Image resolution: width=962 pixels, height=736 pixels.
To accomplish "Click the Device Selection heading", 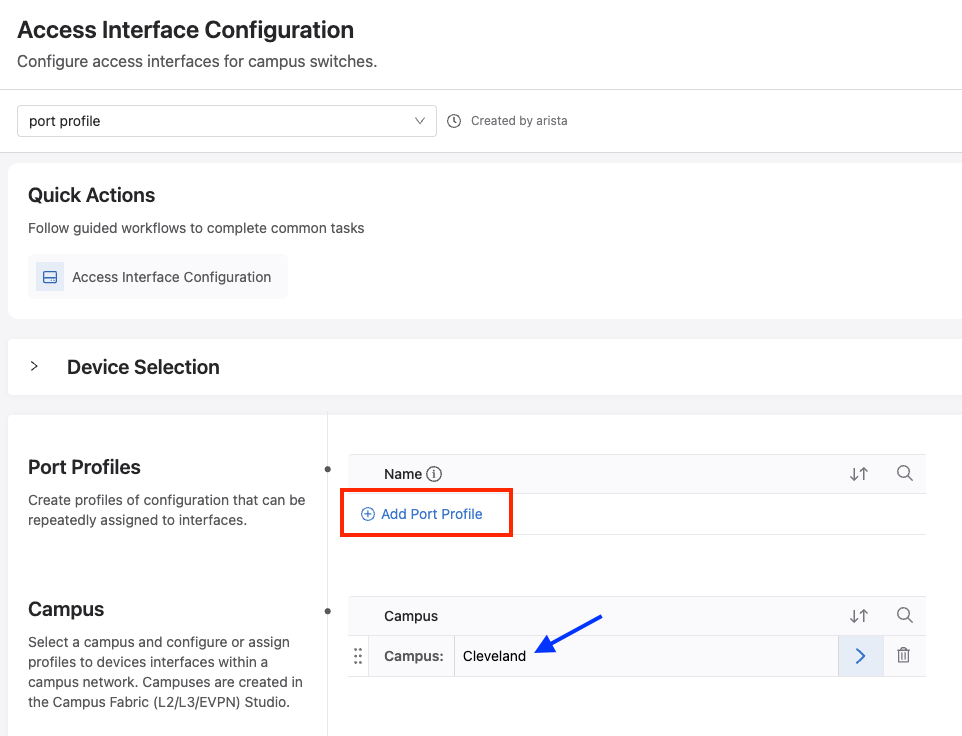I will [x=143, y=367].
